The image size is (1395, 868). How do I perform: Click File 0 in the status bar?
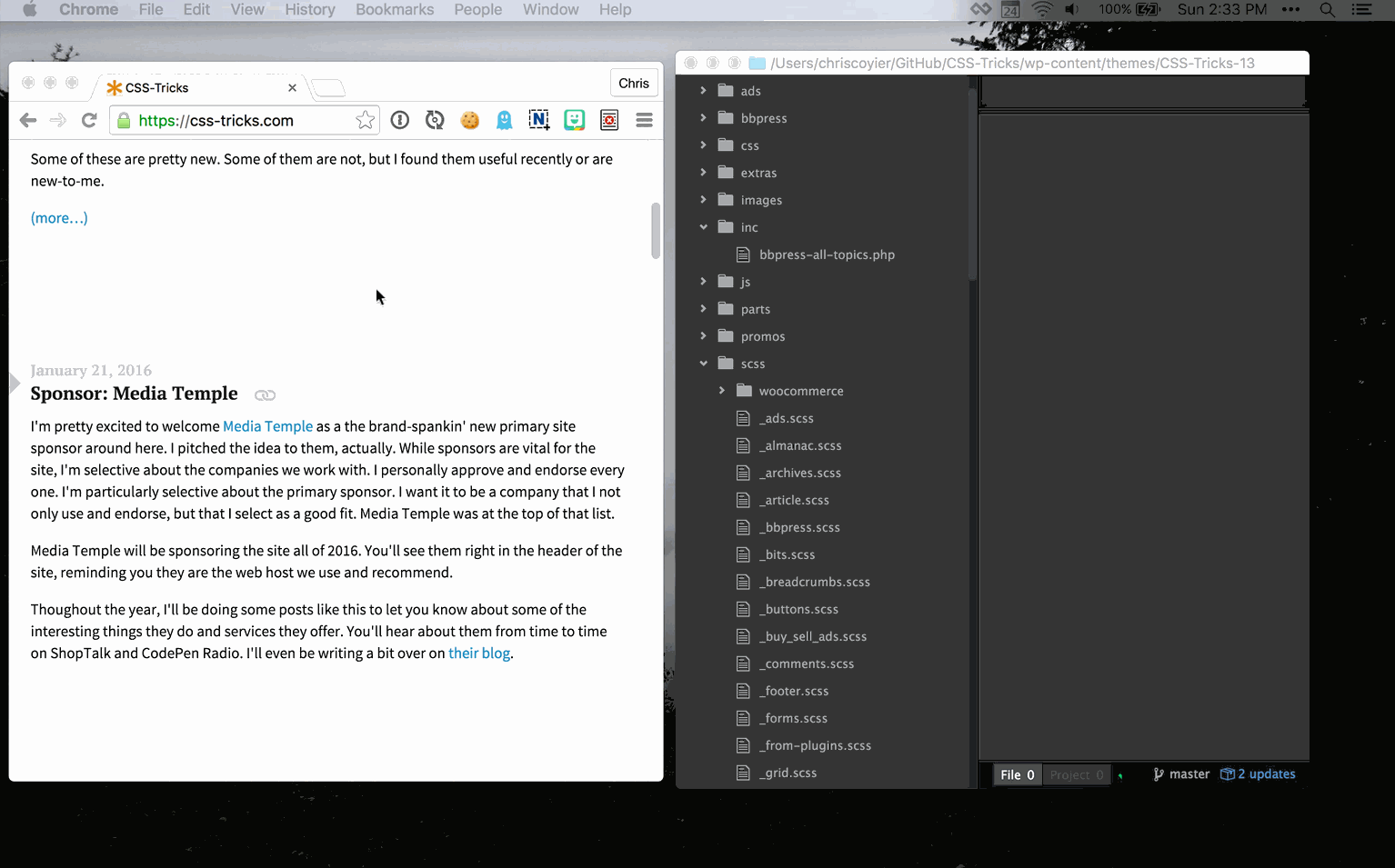tap(1018, 774)
